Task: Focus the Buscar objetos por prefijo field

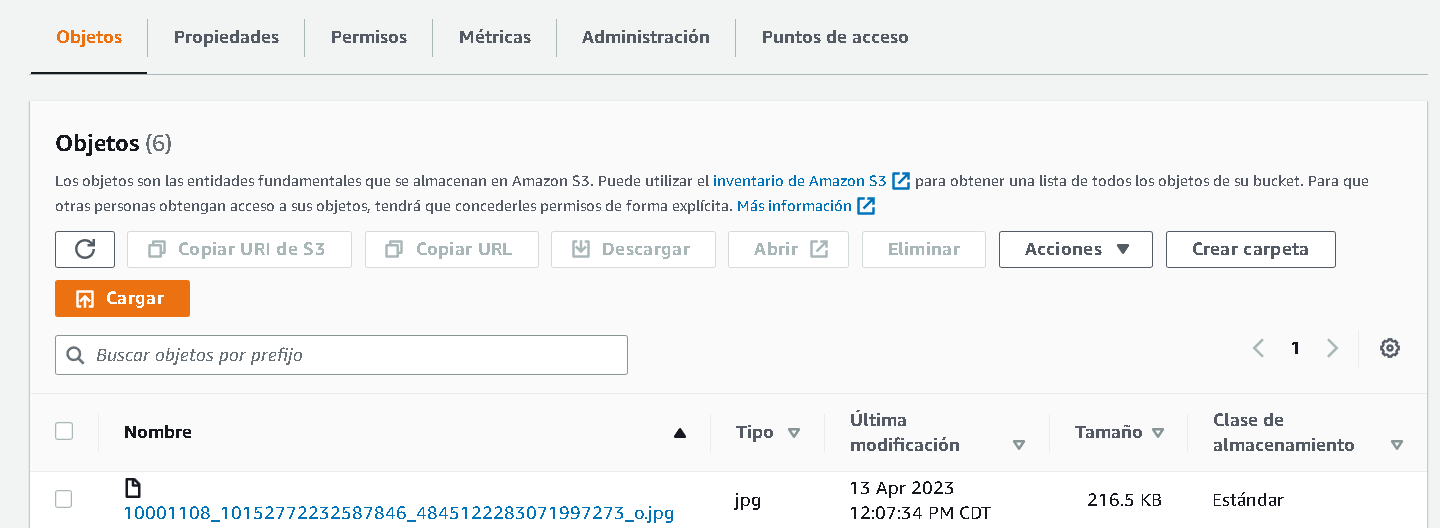Action: coord(350,355)
